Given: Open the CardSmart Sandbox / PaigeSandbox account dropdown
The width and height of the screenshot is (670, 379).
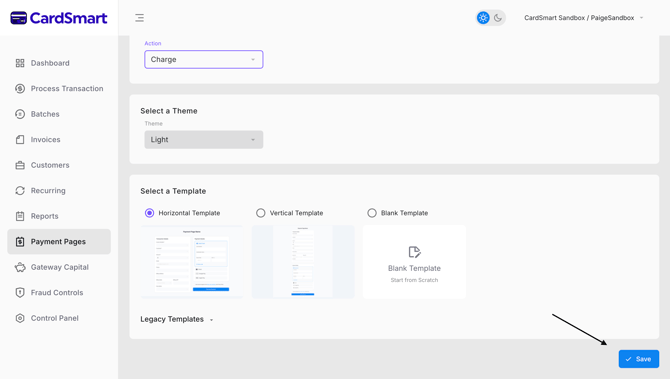Looking at the screenshot, I should (x=583, y=18).
